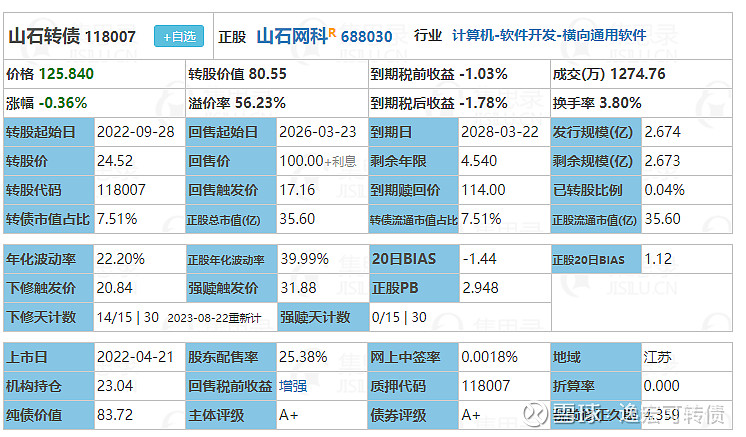Screen dimensions: 746x437
Task: Click the 回售触发价 value 17.16
Action: 297,190
